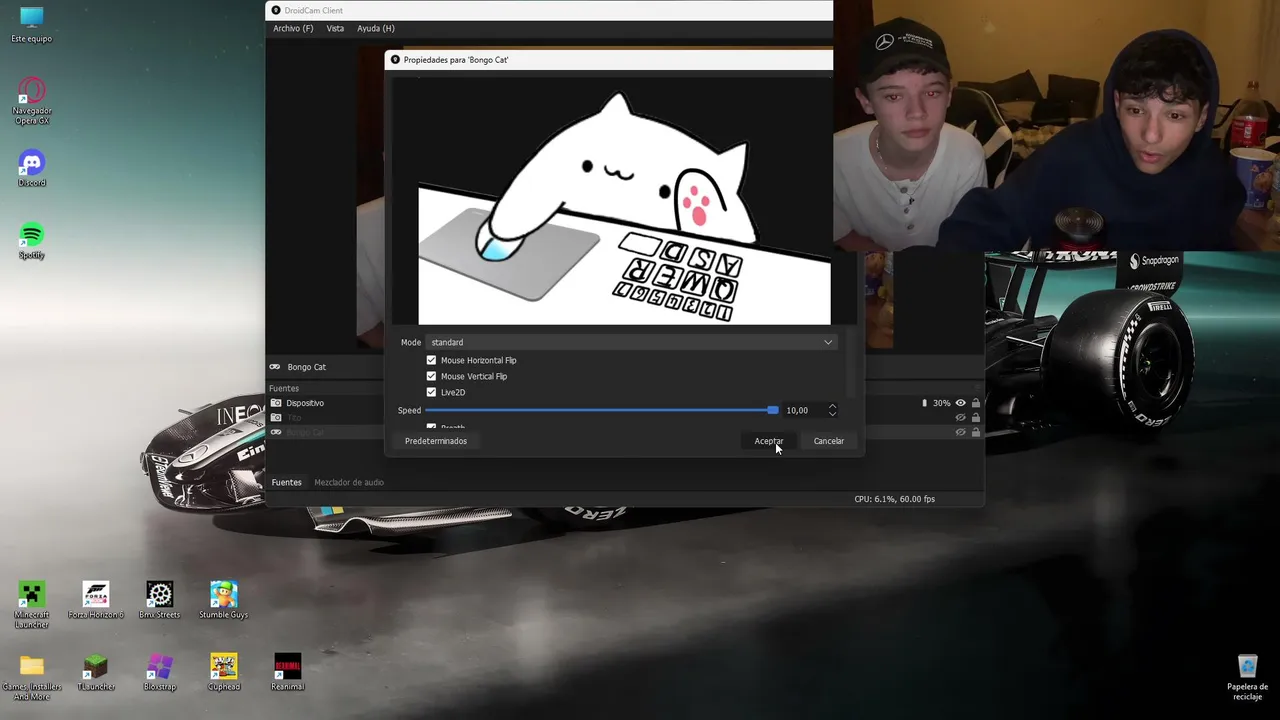
Task: Launch Navegador Opera GX from desktop
Action: [32, 101]
